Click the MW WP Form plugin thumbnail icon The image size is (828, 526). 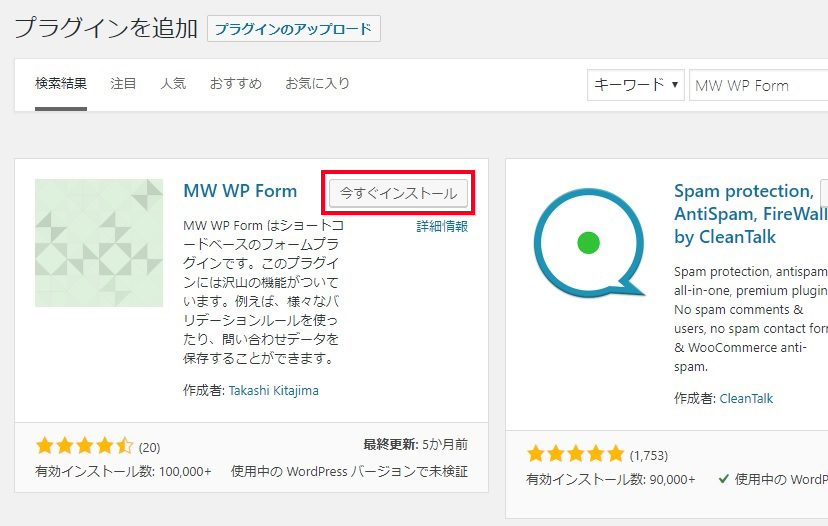[99, 243]
